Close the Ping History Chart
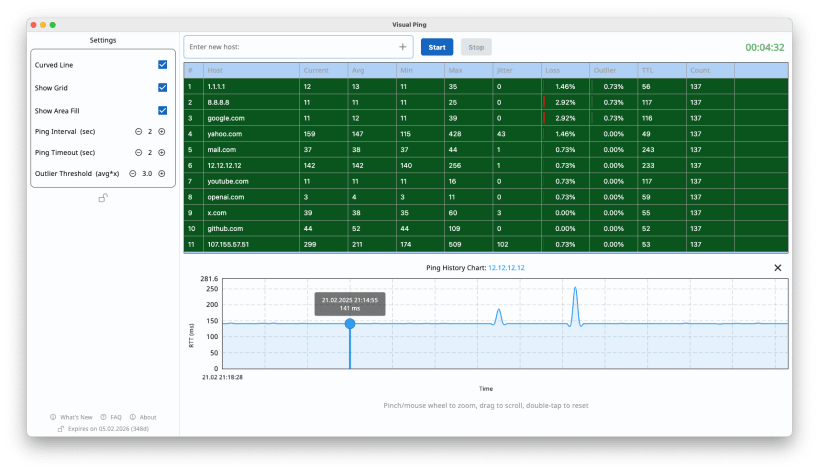The width and height of the screenshot is (819, 472). [x=777, y=268]
